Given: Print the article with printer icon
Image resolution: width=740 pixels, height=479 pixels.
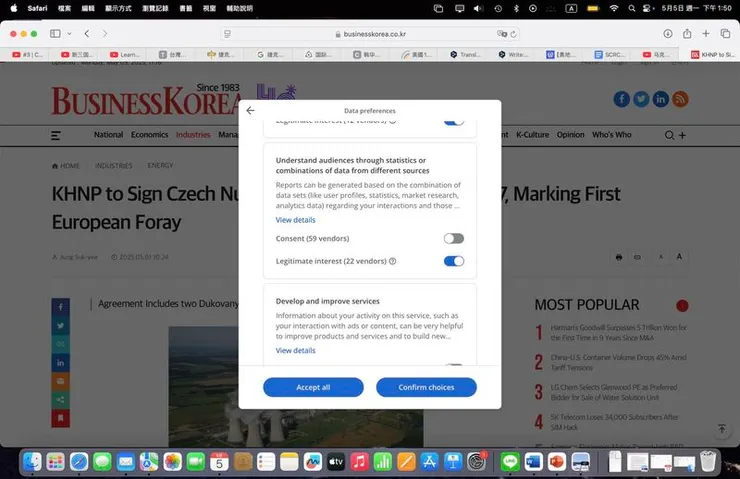Looking at the screenshot, I should [x=619, y=257].
